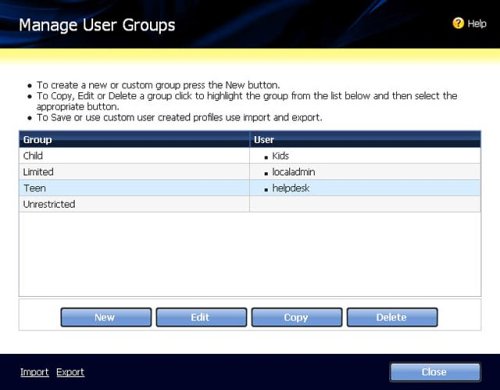
Task: Select the Child group row
Action: [250, 155]
